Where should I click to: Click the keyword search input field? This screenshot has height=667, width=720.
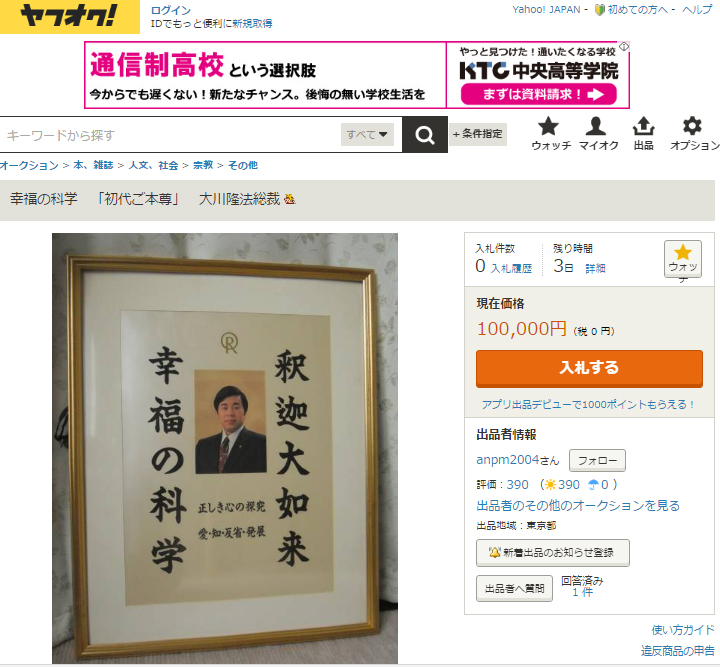click(170, 135)
